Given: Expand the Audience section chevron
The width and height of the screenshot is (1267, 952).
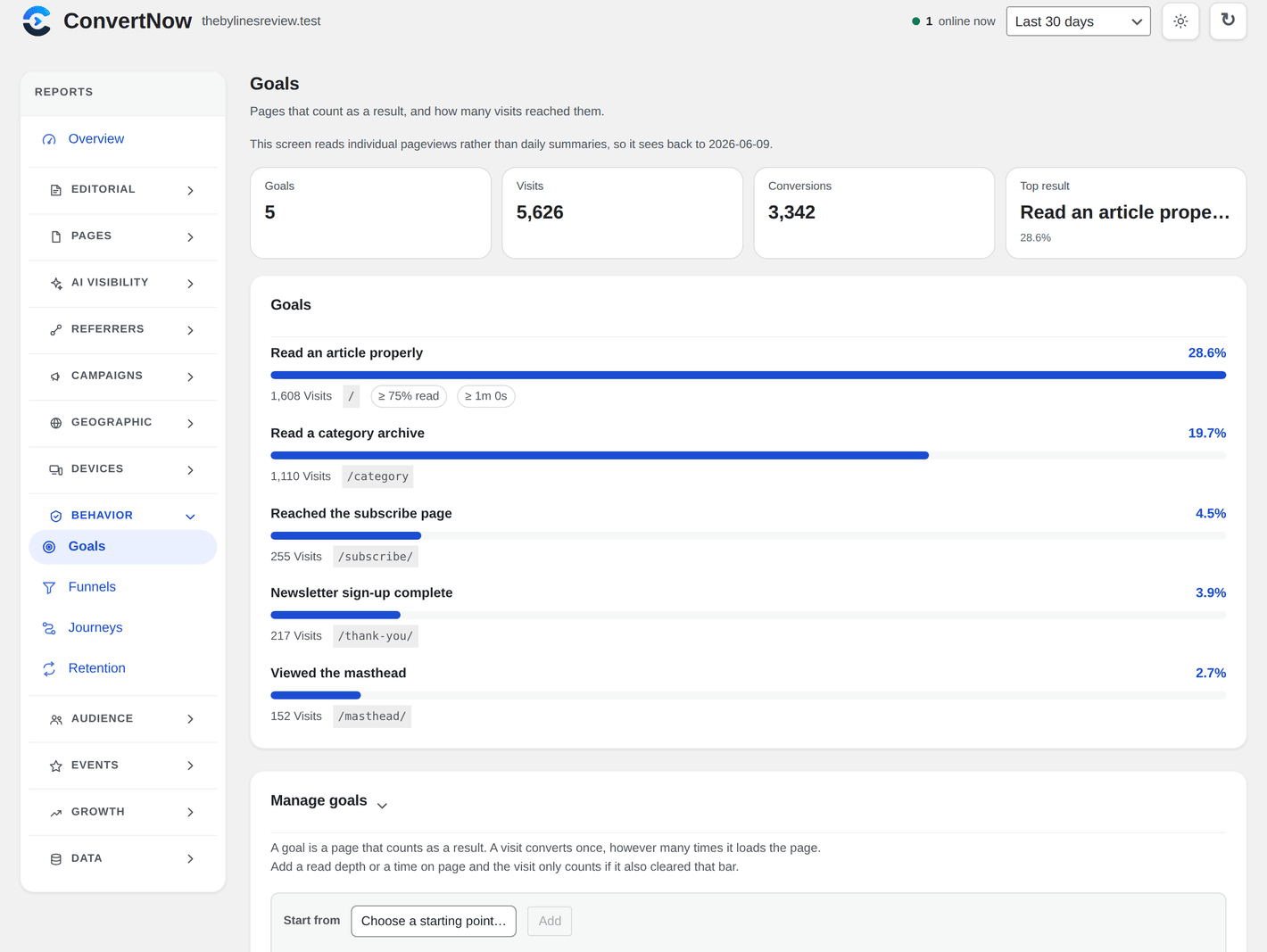Looking at the screenshot, I should tap(190, 719).
